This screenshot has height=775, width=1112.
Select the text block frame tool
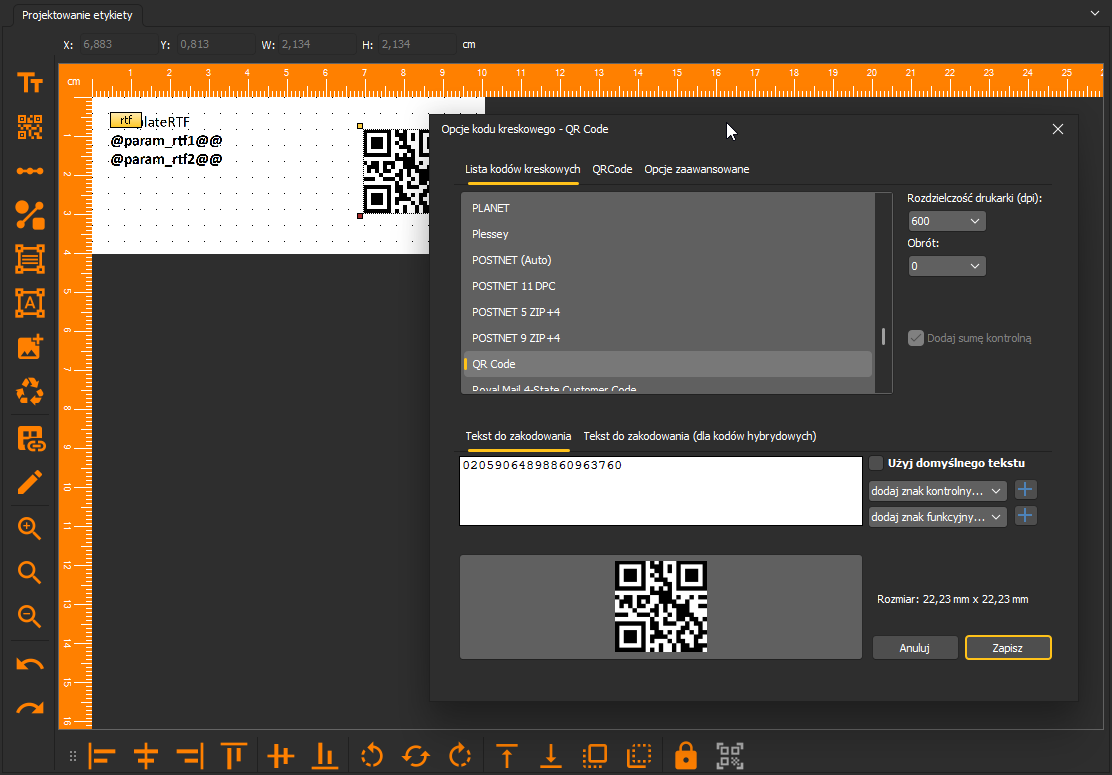[30, 259]
